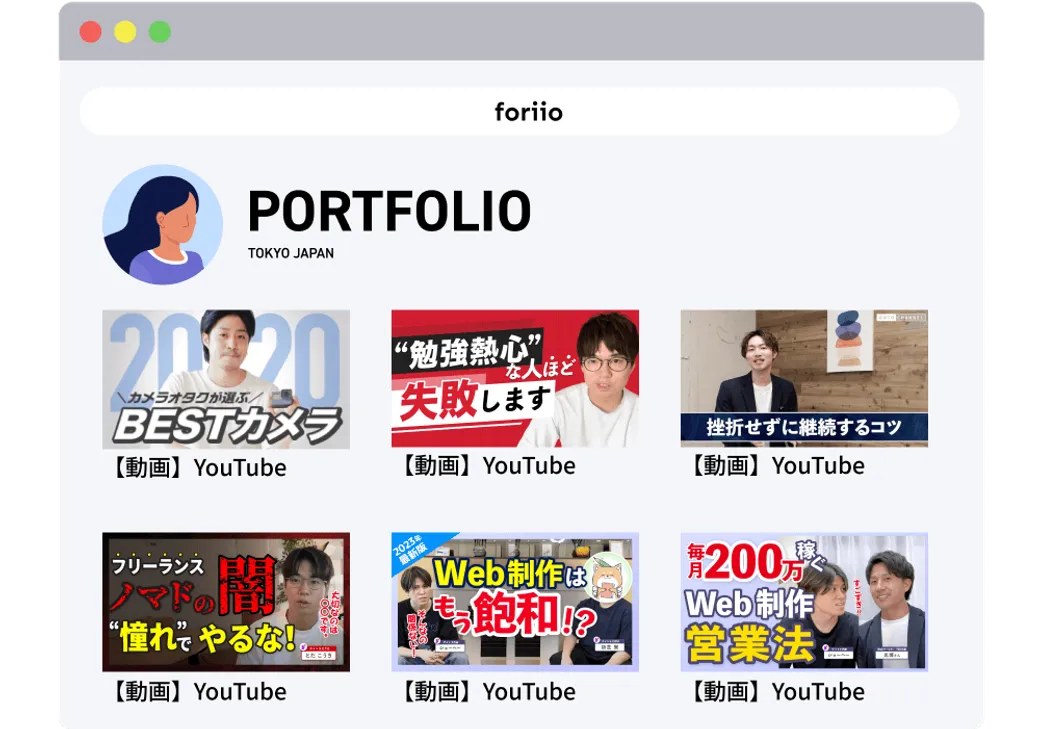The width and height of the screenshot is (1040, 729).
Task: Click the foriio address bar
Action: tap(519, 111)
